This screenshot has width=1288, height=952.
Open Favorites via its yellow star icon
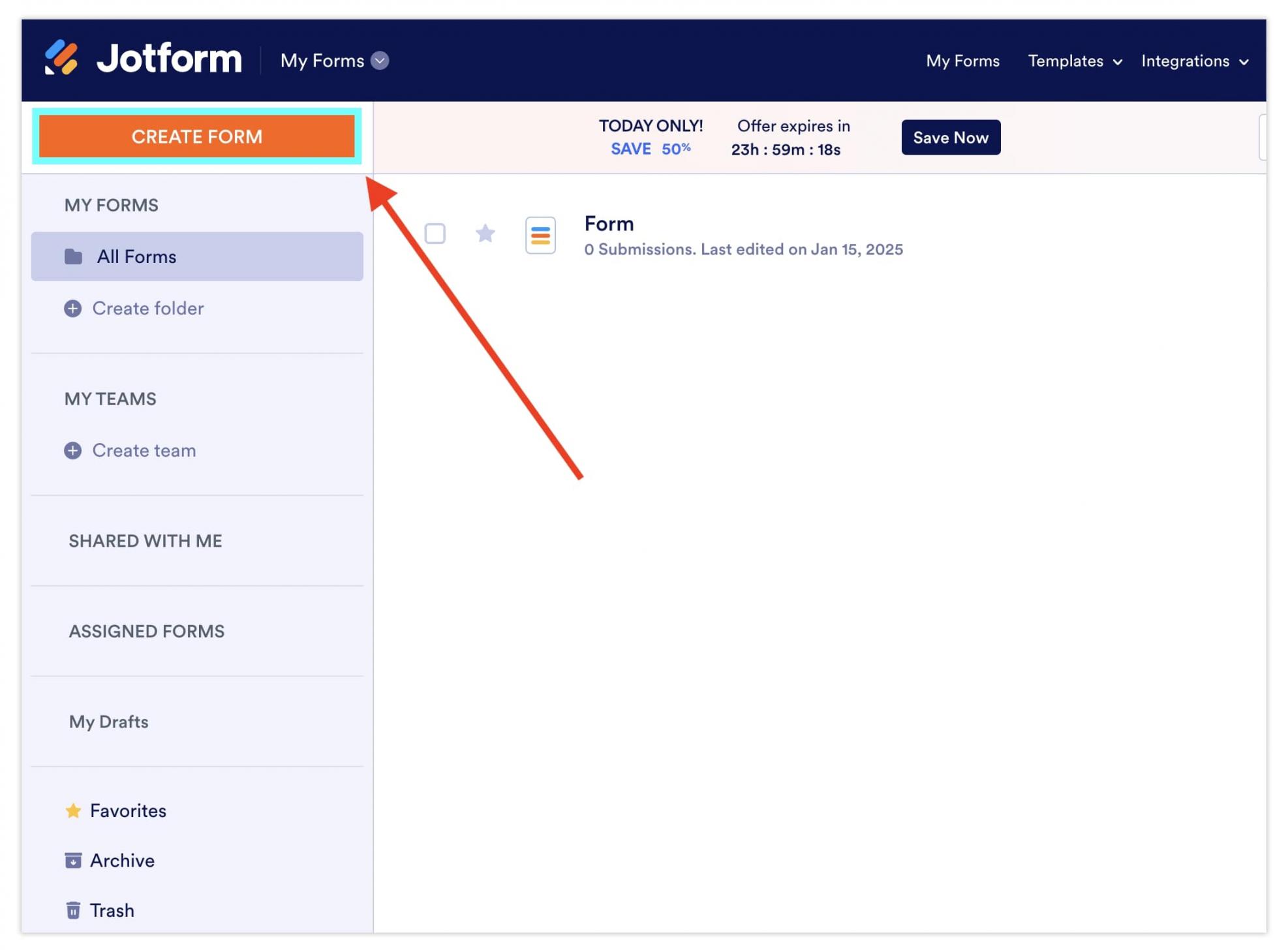pos(73,811)
